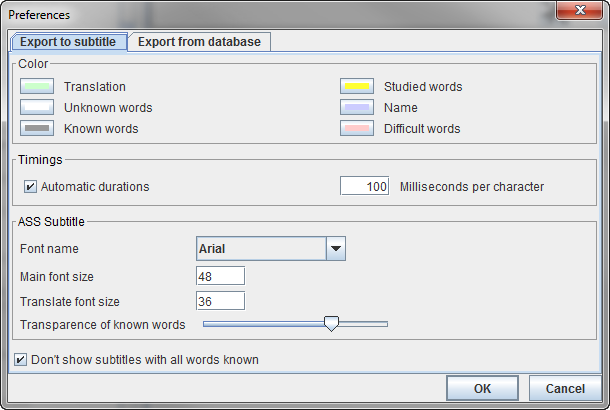
Task: Click the Arial font combo box
Action: (260, 248)
